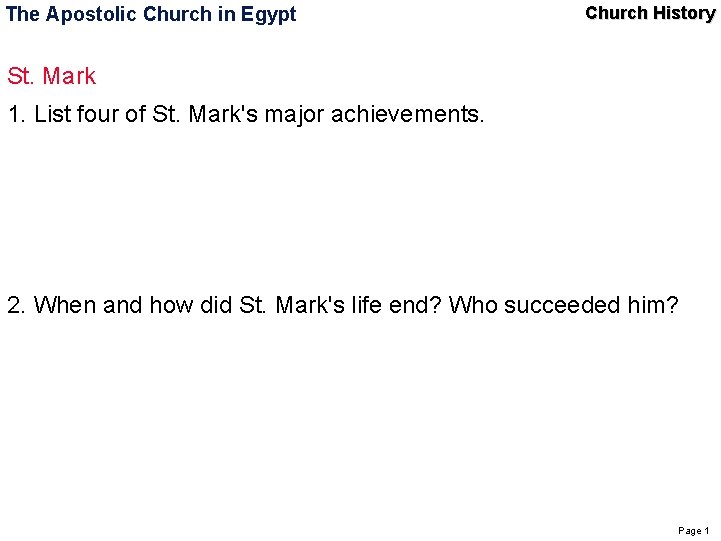
Task: Click the question "List four of St. Mark's major achievements"
Action: (x=259, y=114)
